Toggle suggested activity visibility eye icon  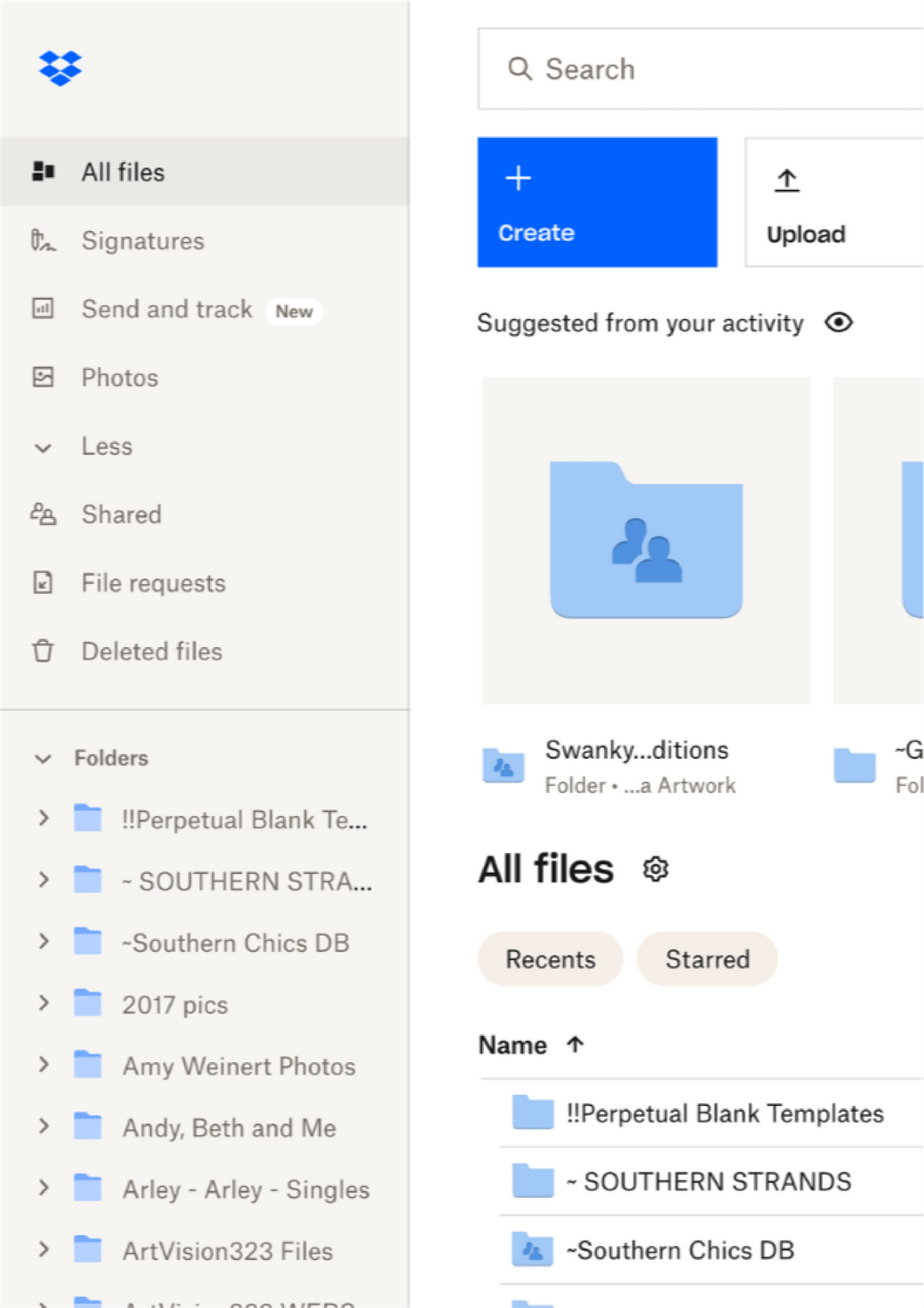tap(839, 323)
